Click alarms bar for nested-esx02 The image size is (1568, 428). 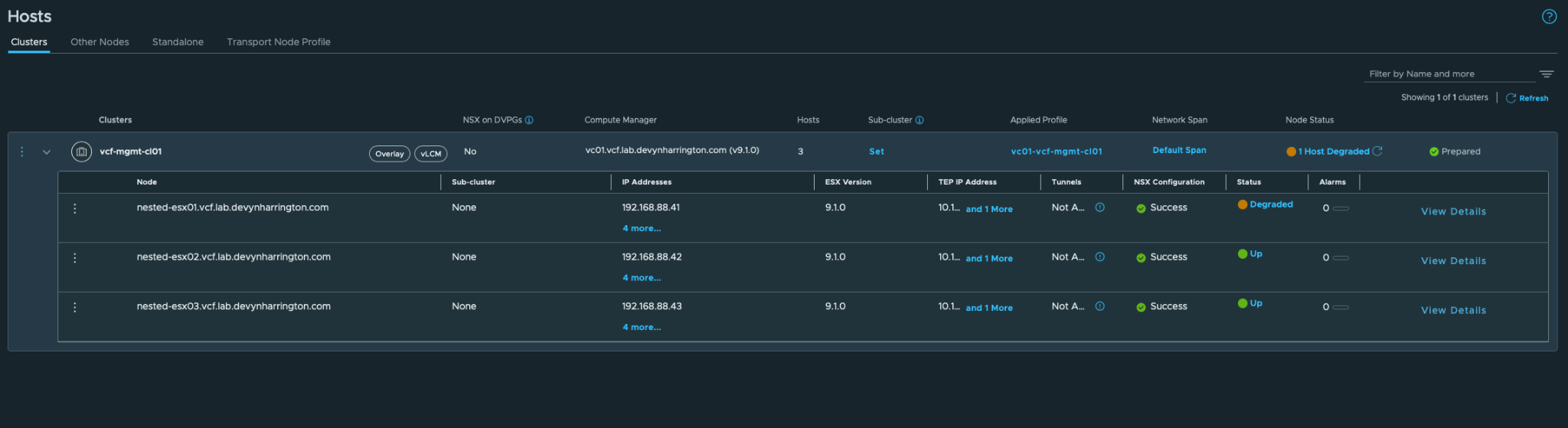pos(1341,258)
